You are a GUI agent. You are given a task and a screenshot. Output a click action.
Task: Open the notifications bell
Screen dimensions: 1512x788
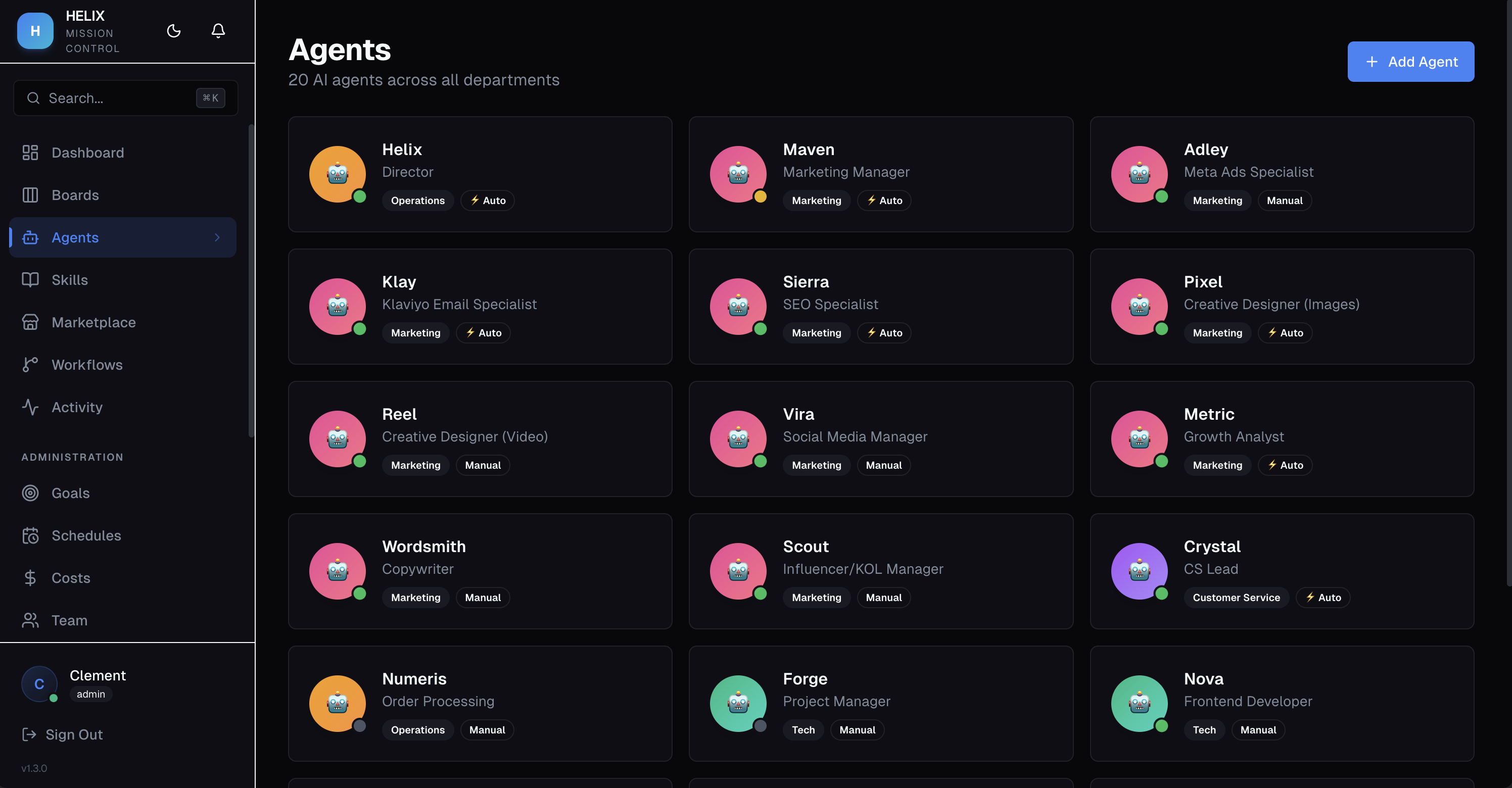[x=218, y=31]
